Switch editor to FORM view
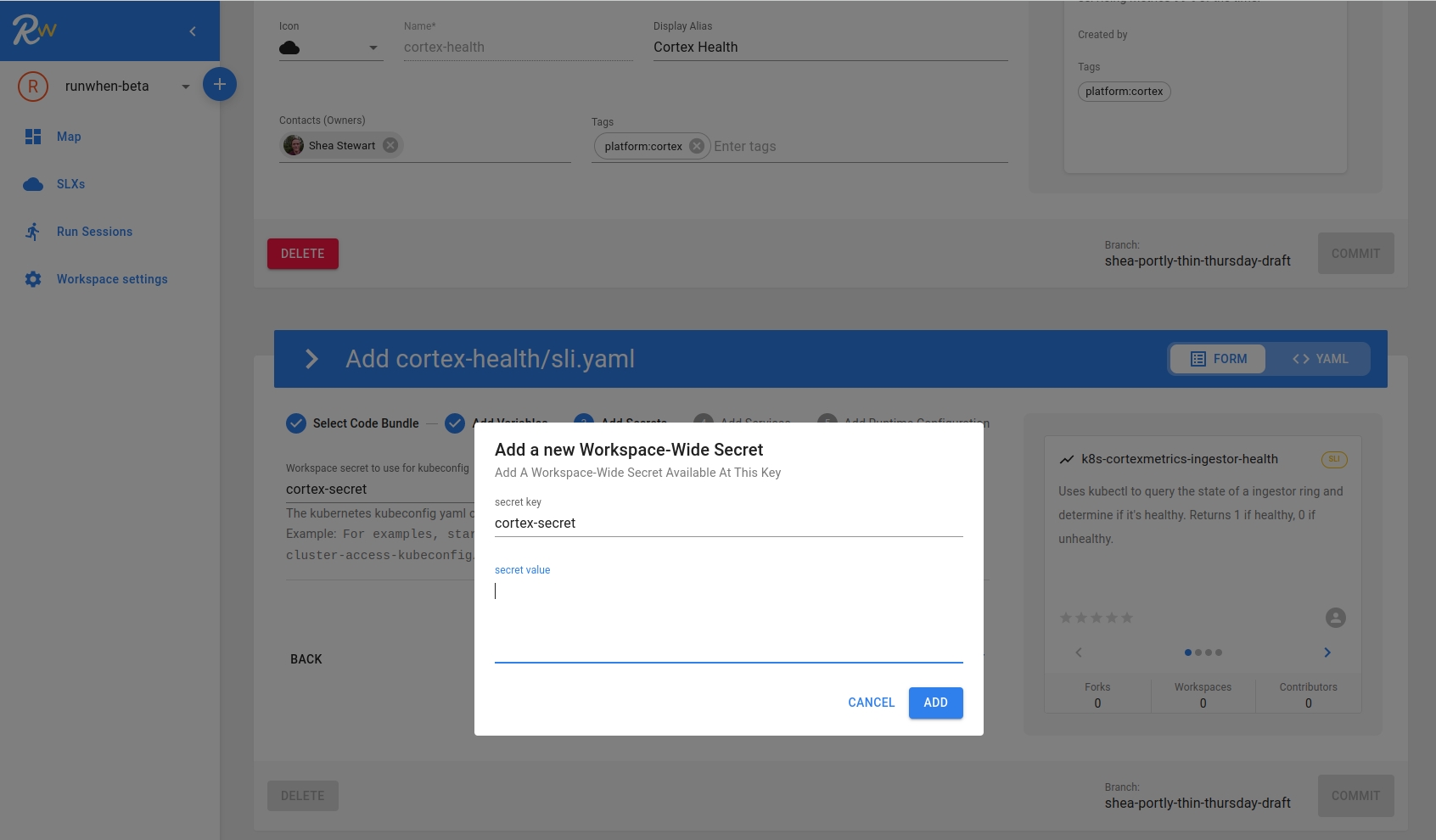 tap(1218, 359)
